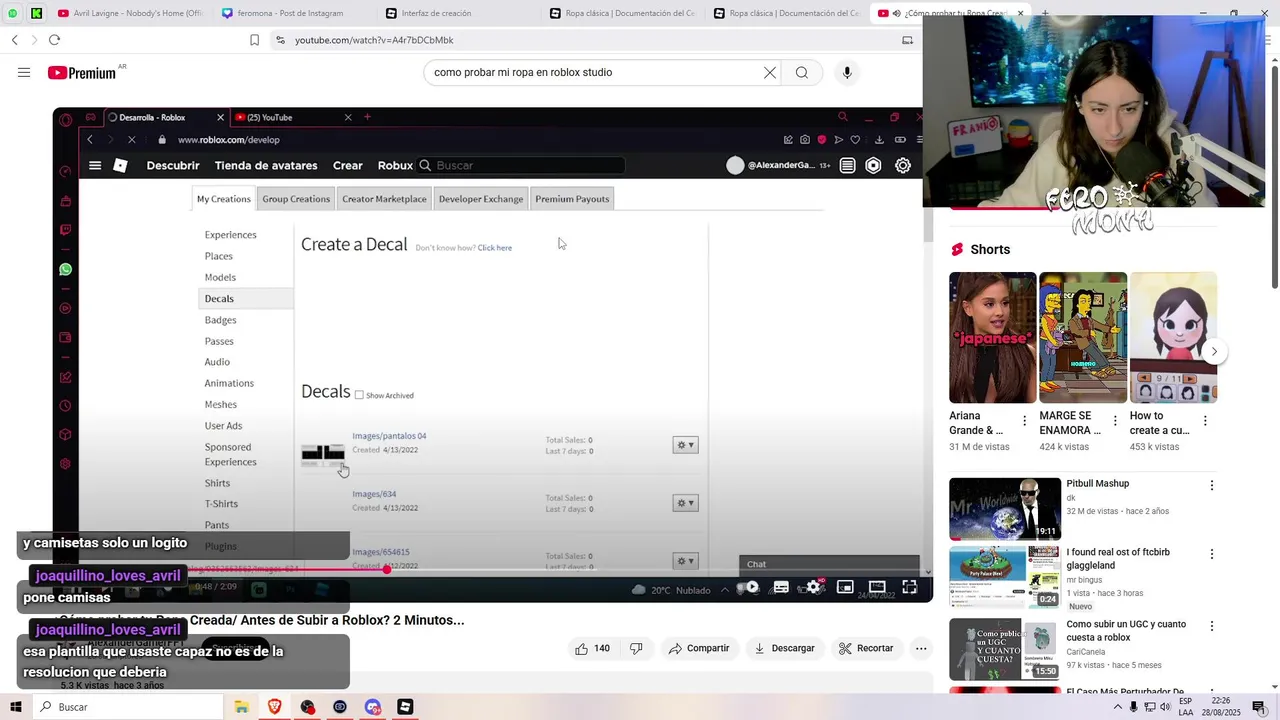Click the Compartir share button

tap(699, 648)
